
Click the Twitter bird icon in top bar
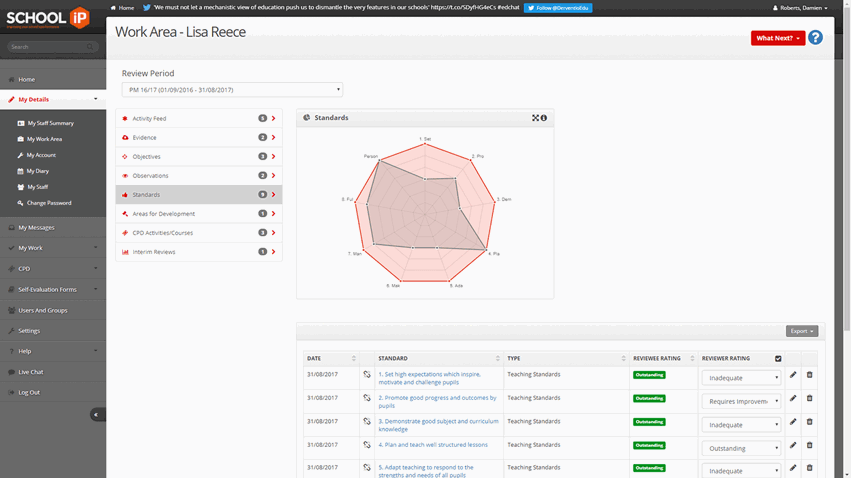(x=147, y=8)
